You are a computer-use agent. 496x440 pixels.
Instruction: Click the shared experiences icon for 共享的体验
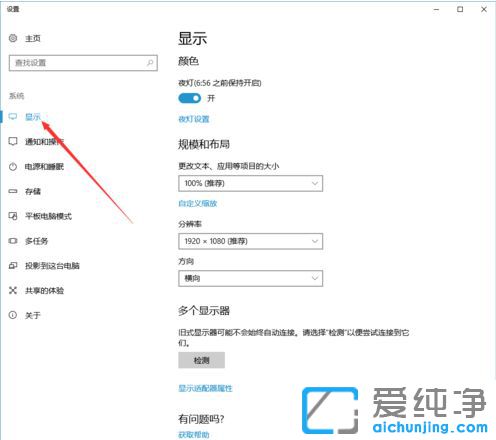pos(13,290)
